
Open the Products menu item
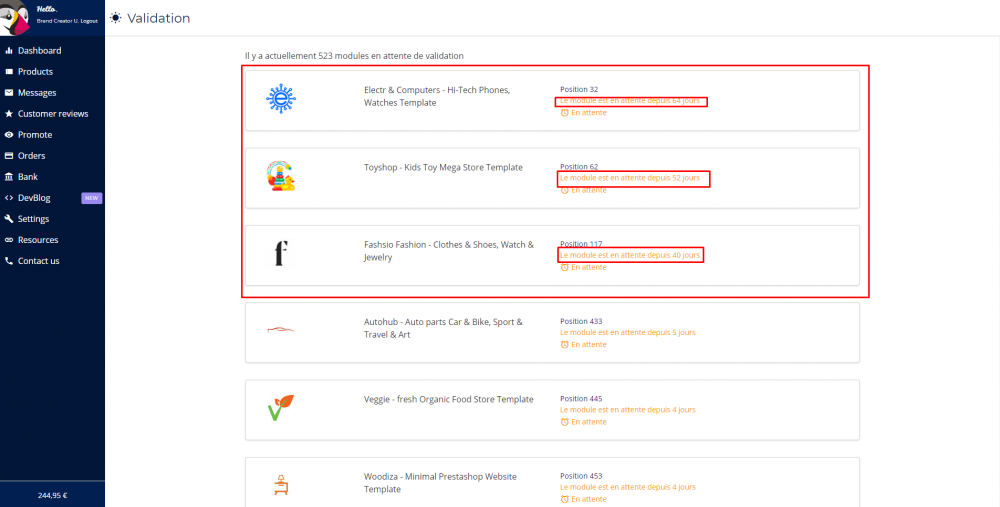35,72
